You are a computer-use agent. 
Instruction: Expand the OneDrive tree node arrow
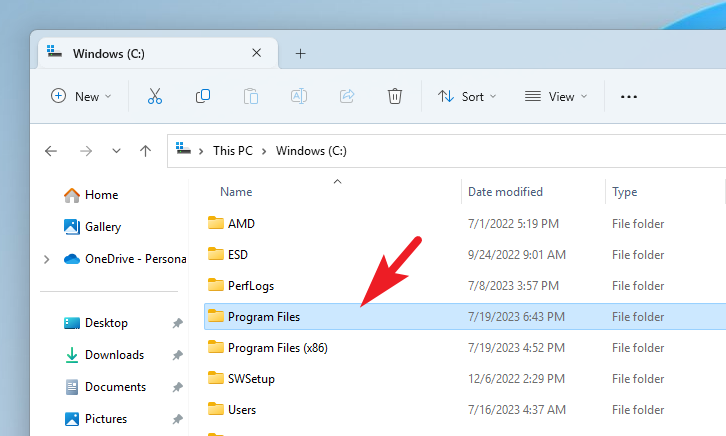pyautogui.click(x=46, y=259)
